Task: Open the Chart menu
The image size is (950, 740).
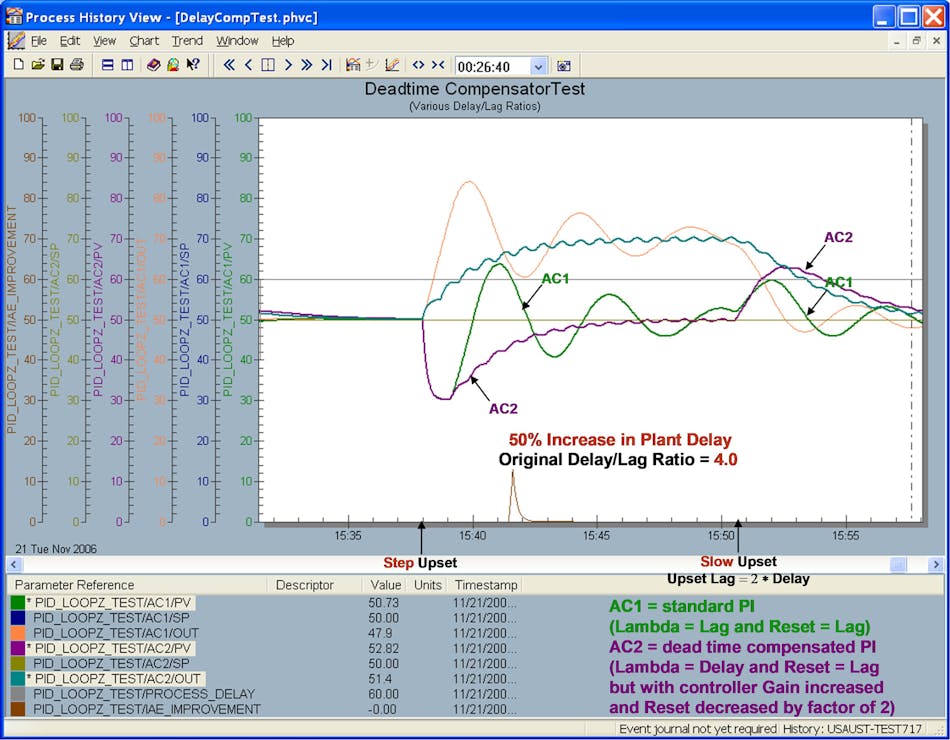Action: click(x=144, y=41)
